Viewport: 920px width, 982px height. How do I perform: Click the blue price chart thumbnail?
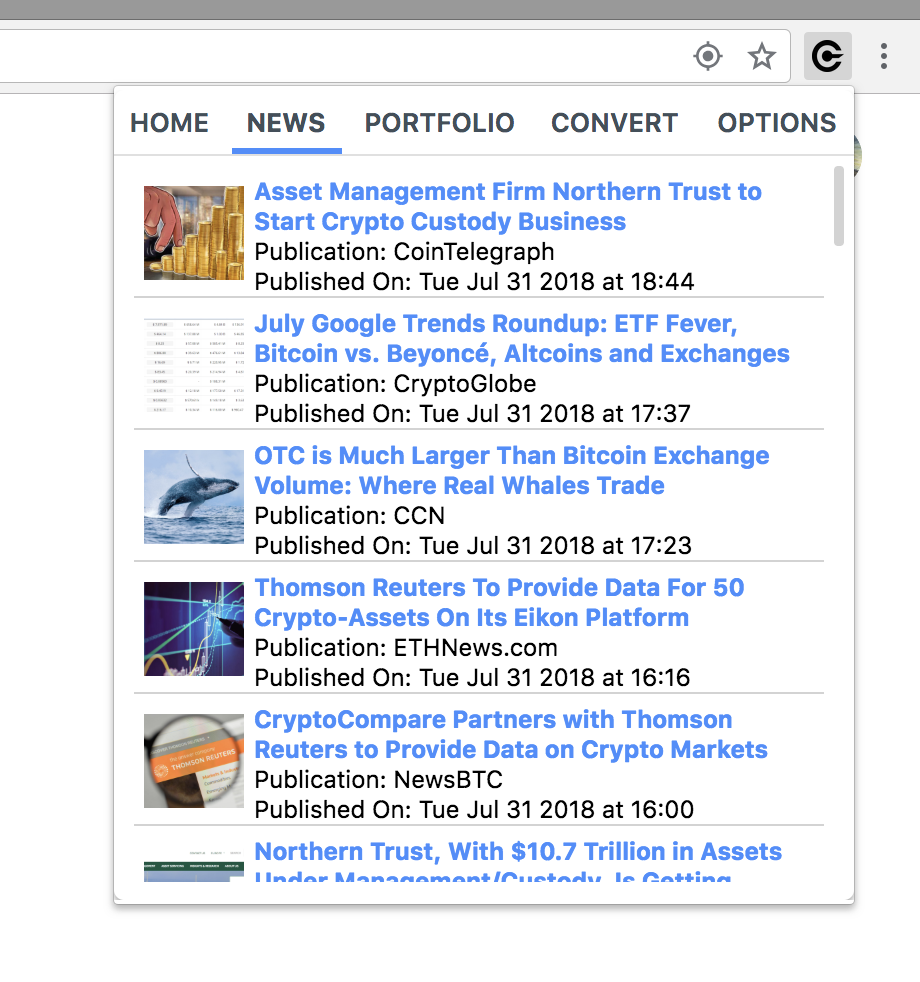pyautogui.click(x=192, y=629)
